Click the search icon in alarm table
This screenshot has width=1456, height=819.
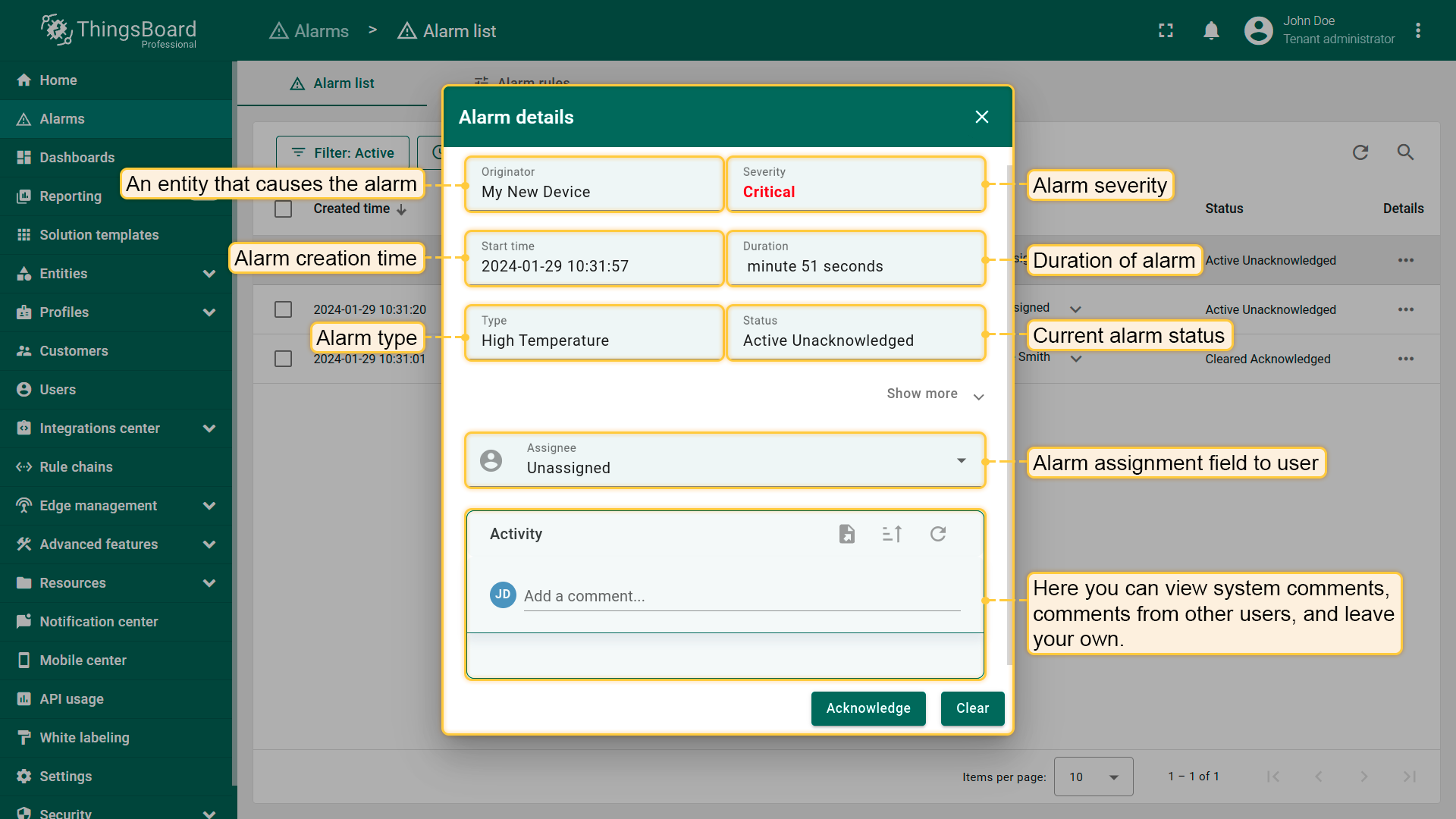pos(1405,152)
